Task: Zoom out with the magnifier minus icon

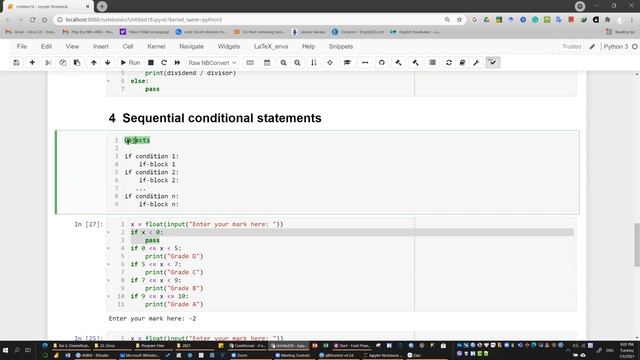Action: (297, 62)
